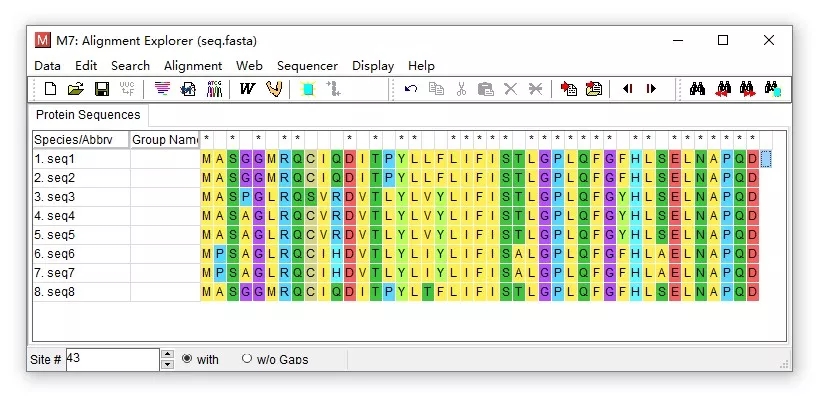Select the 'with' gaps radio button
This screenshot has width=816, height=404.
tap(187, 359)
